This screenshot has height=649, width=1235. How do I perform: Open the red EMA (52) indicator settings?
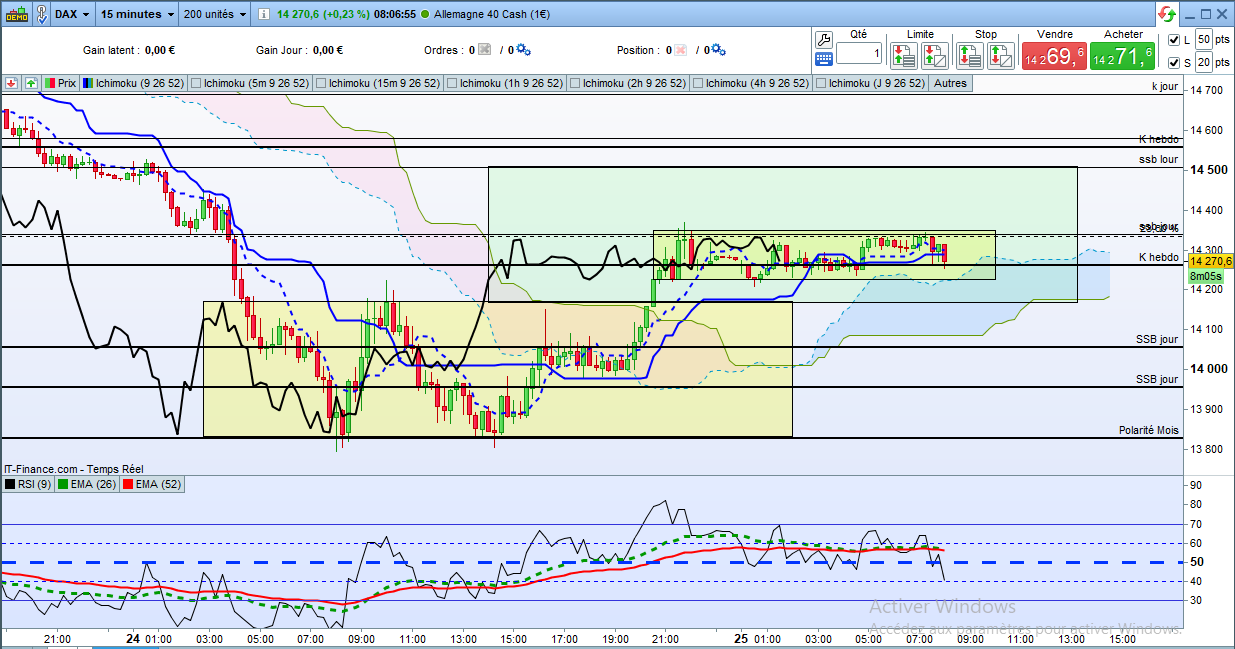click(154, 484)
